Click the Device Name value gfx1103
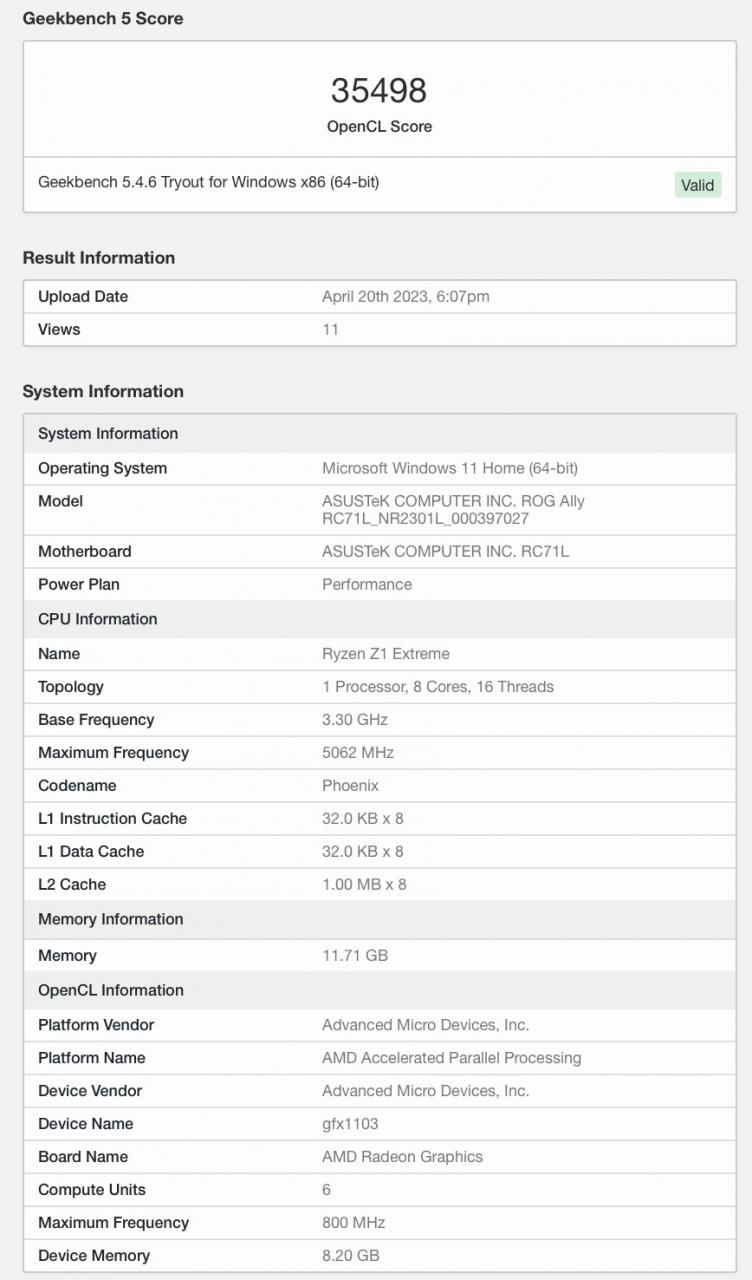Screen dimensions: 752x1280 coord(350,1123)
